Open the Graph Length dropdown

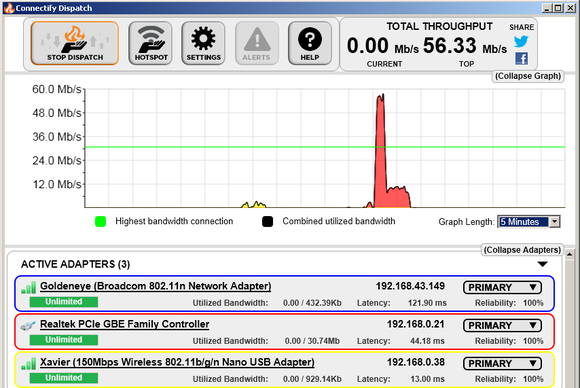point(529,222)
